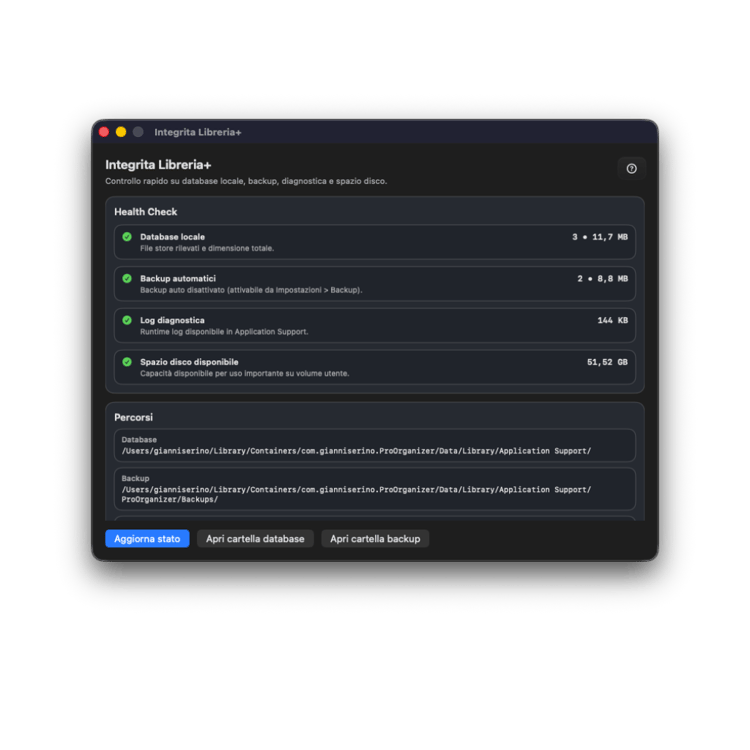The width and height of the screenshot is (750, 750).
Task: Click the Database path under Percorsi
Action: 356,451
